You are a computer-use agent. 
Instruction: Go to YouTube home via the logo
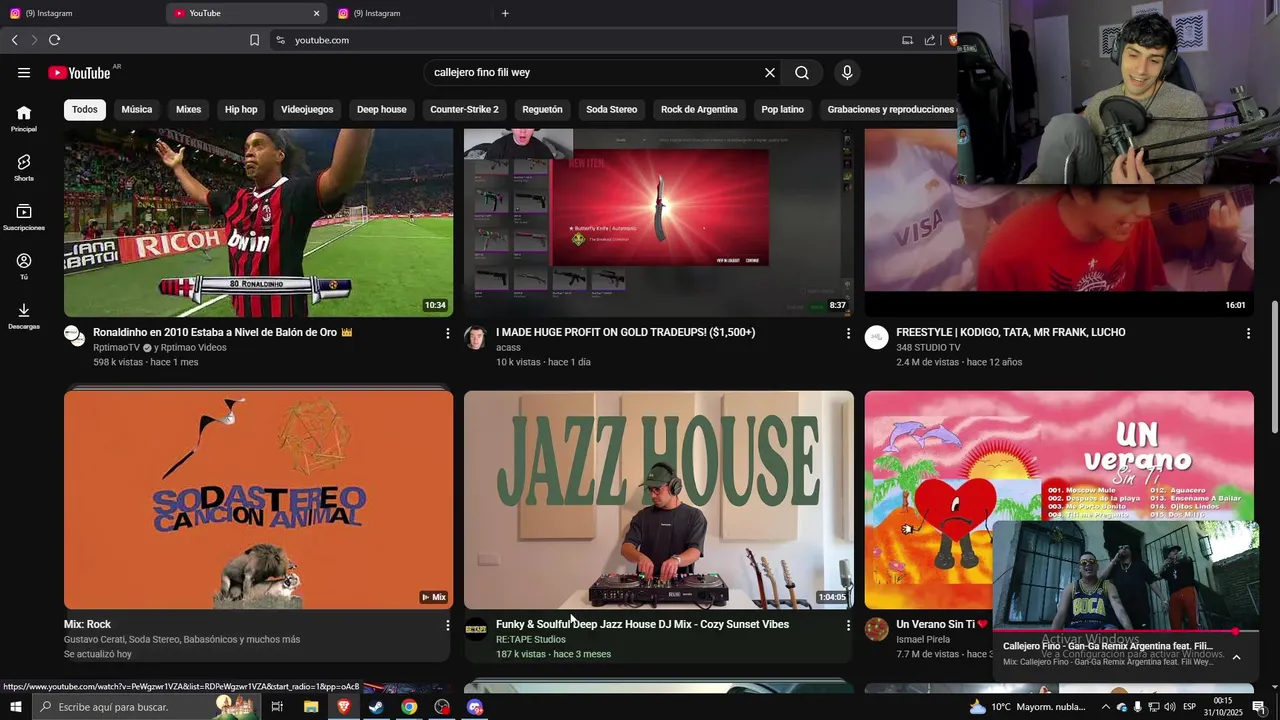click(x=79, y=72)
